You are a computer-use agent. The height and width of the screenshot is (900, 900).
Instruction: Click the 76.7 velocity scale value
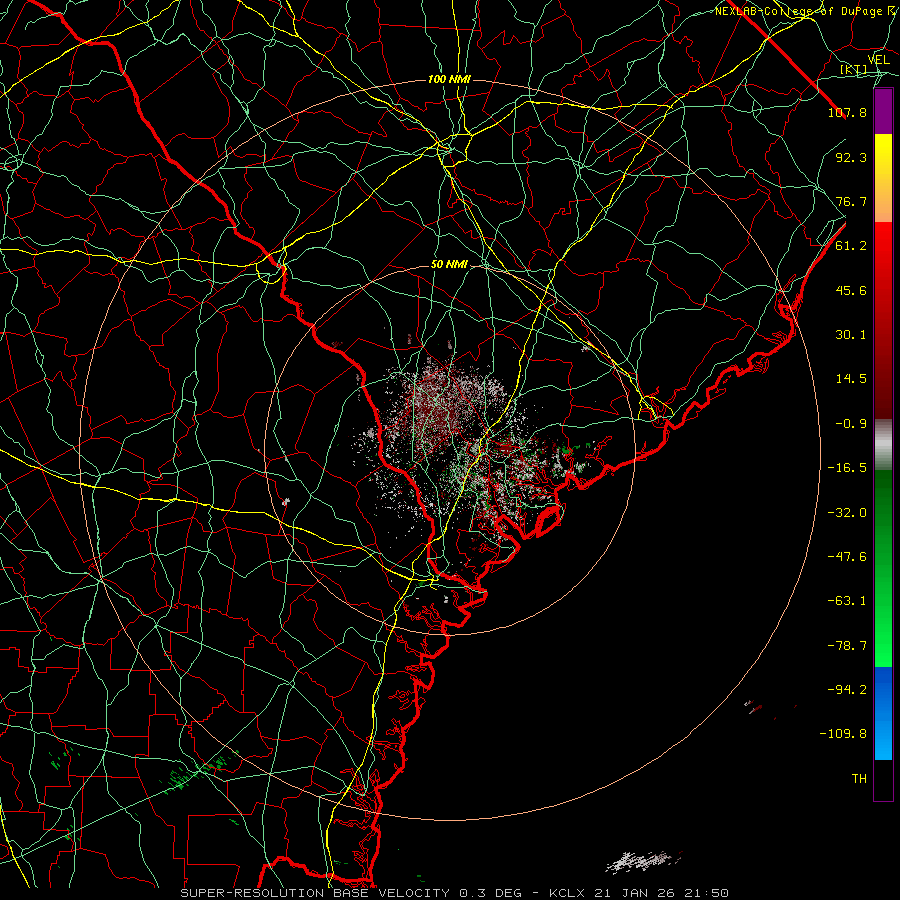pos(851,201)
